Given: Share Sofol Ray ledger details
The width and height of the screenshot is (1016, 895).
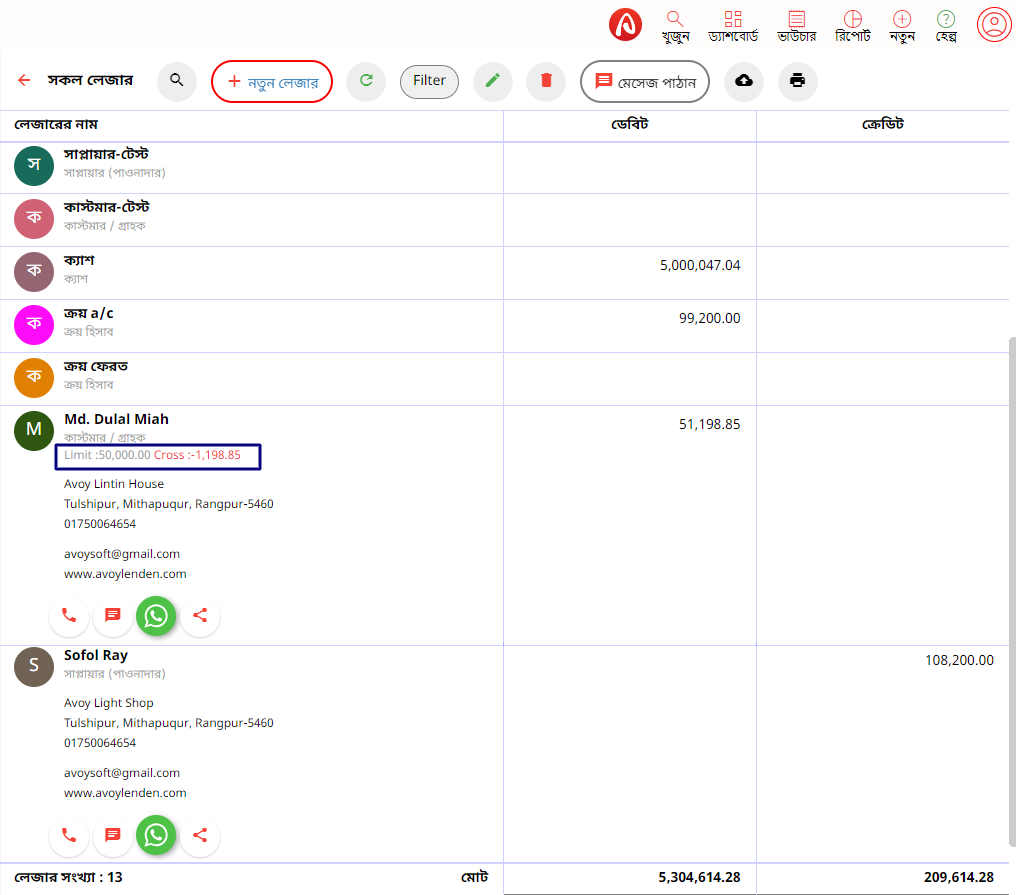Looking at the screenshot, I should 200,835.
